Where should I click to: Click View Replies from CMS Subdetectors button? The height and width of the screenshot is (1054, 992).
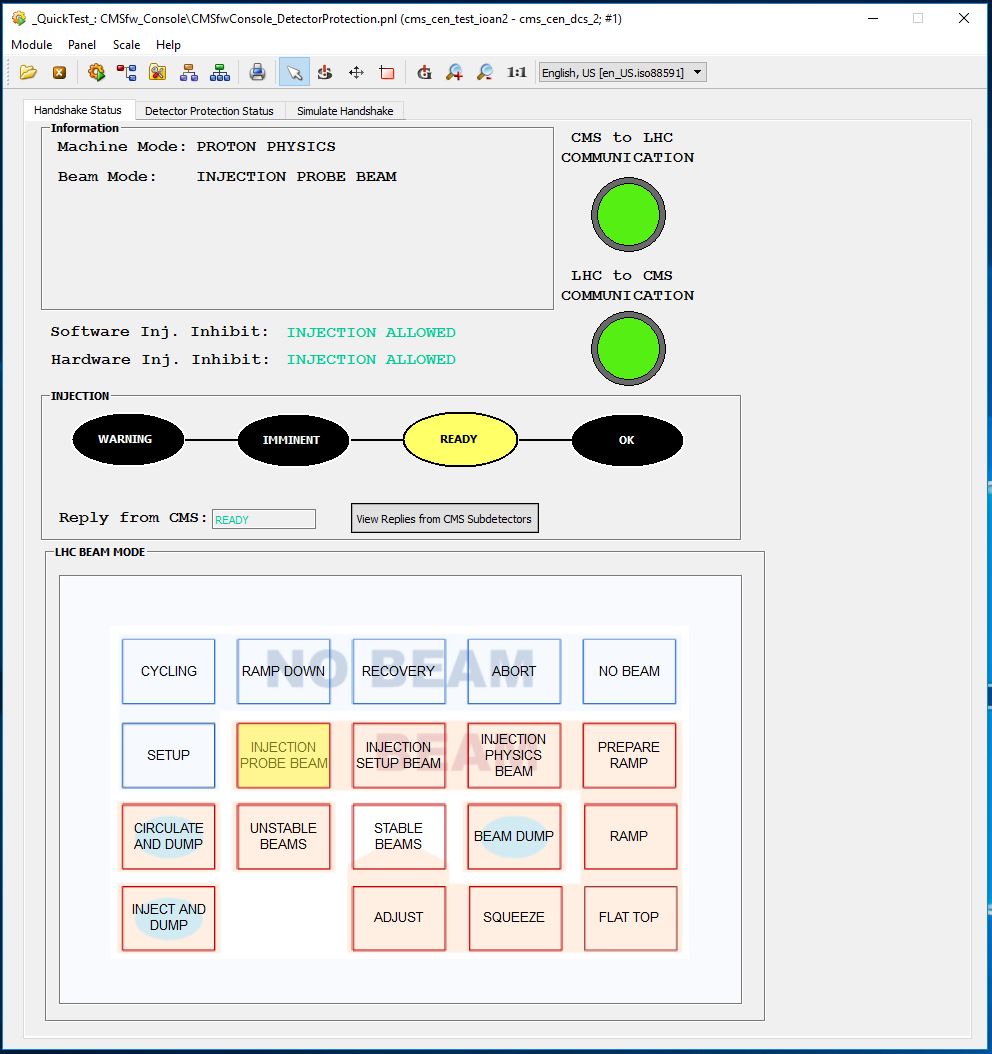pos(444,519)
